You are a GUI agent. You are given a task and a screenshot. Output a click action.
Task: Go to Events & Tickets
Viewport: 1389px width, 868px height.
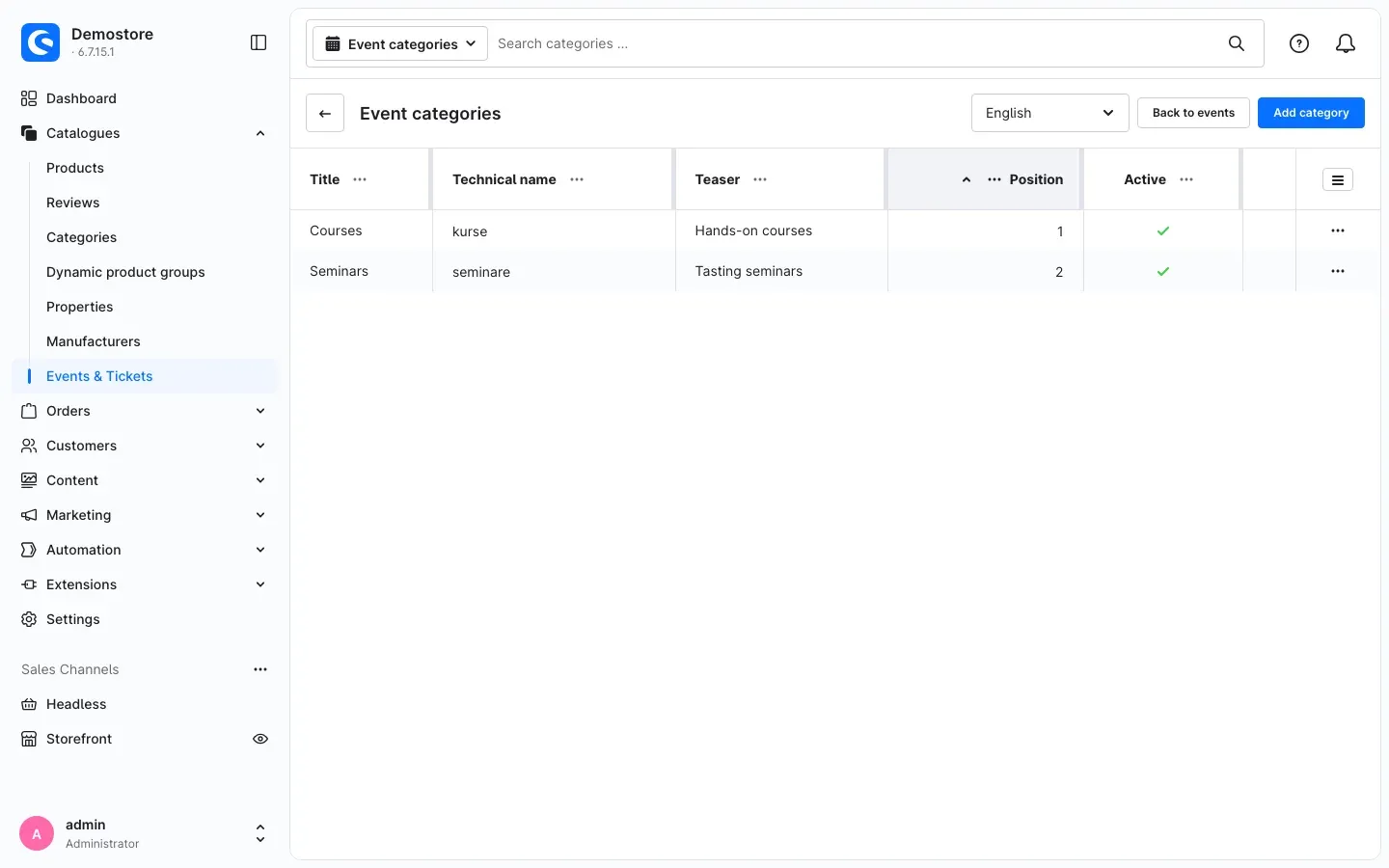(x=145, y=376)
